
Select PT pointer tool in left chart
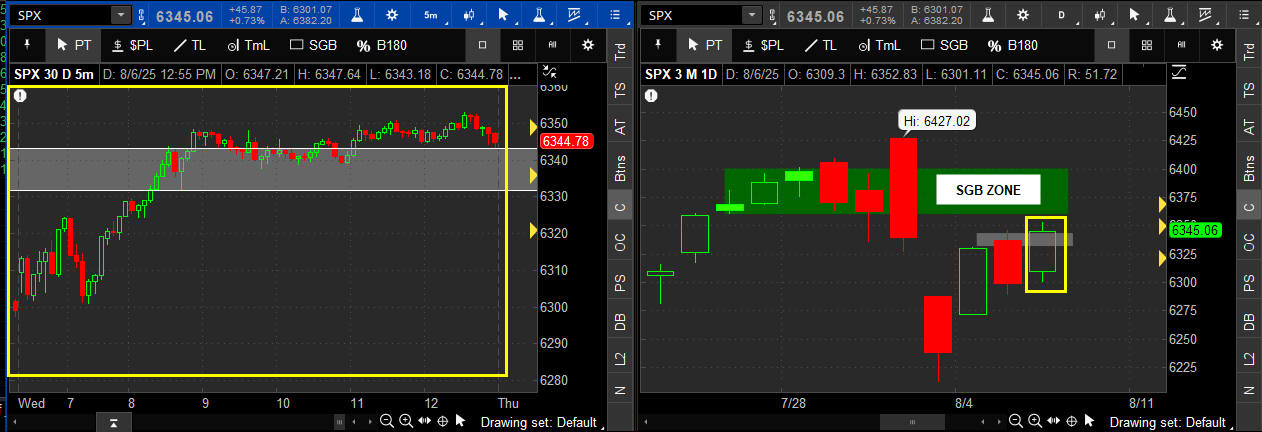75,45
